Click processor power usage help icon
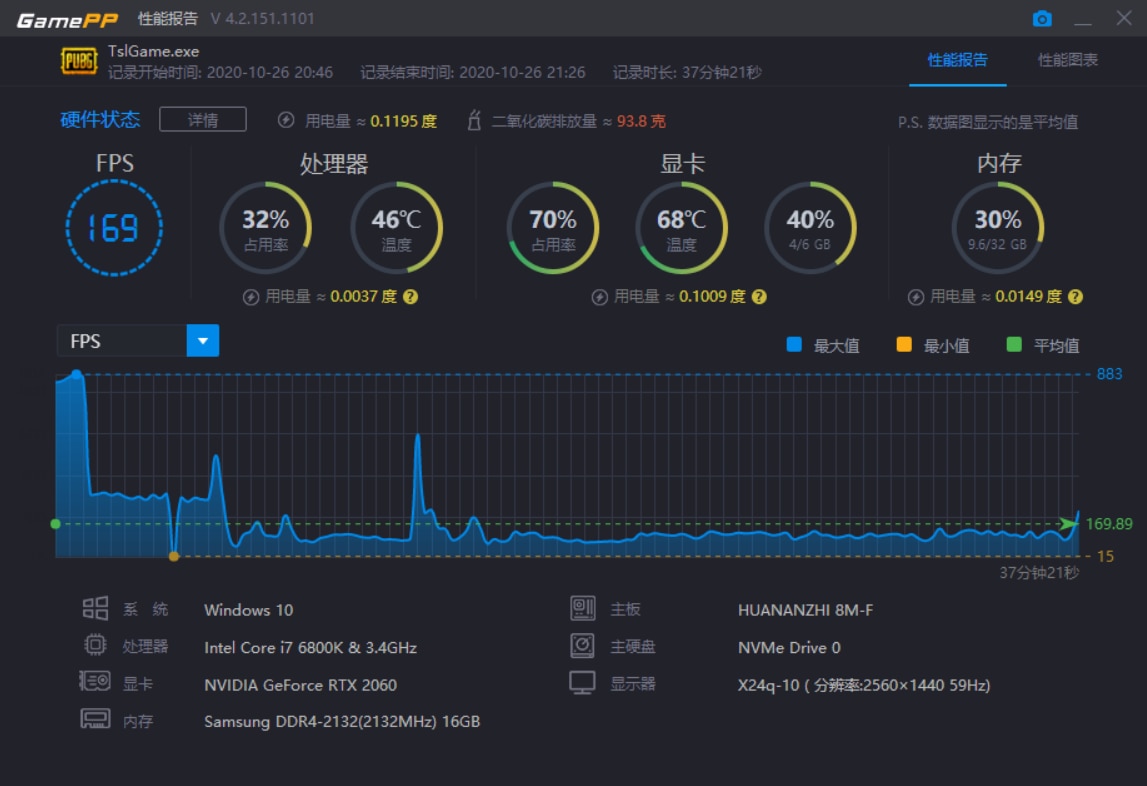 click(x=410, y=296)
